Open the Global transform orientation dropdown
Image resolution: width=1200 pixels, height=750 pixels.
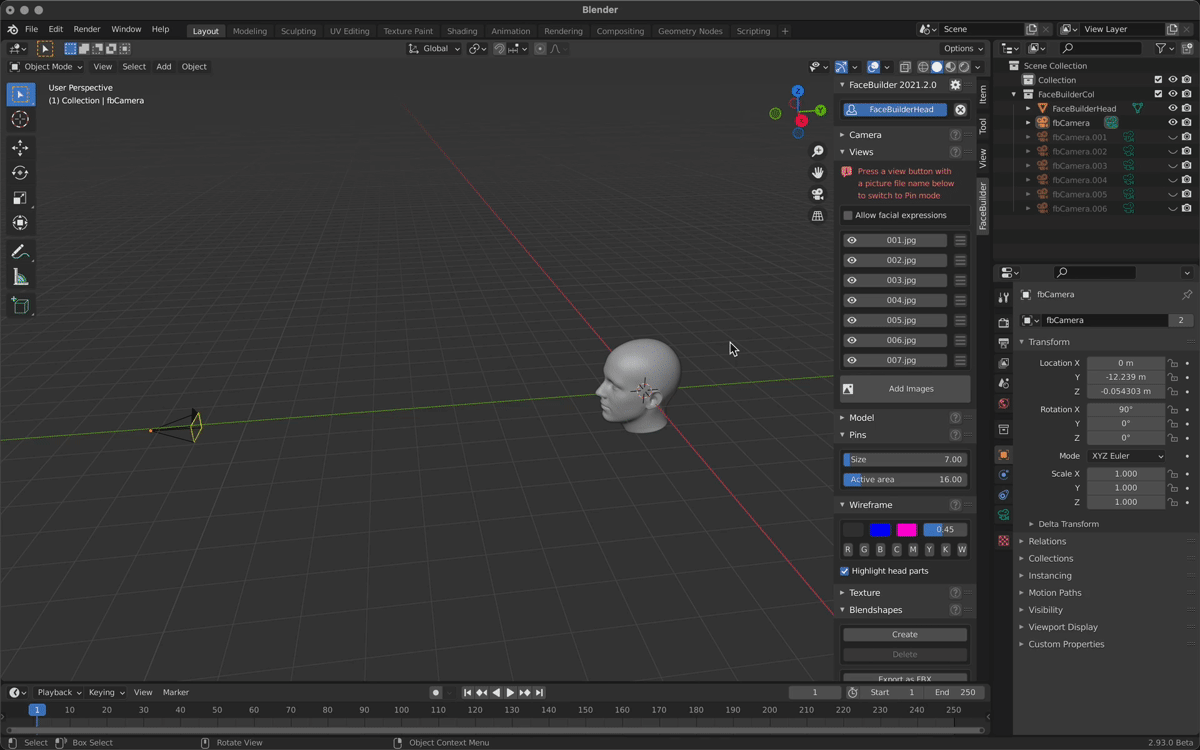click(x=435, y=48)
